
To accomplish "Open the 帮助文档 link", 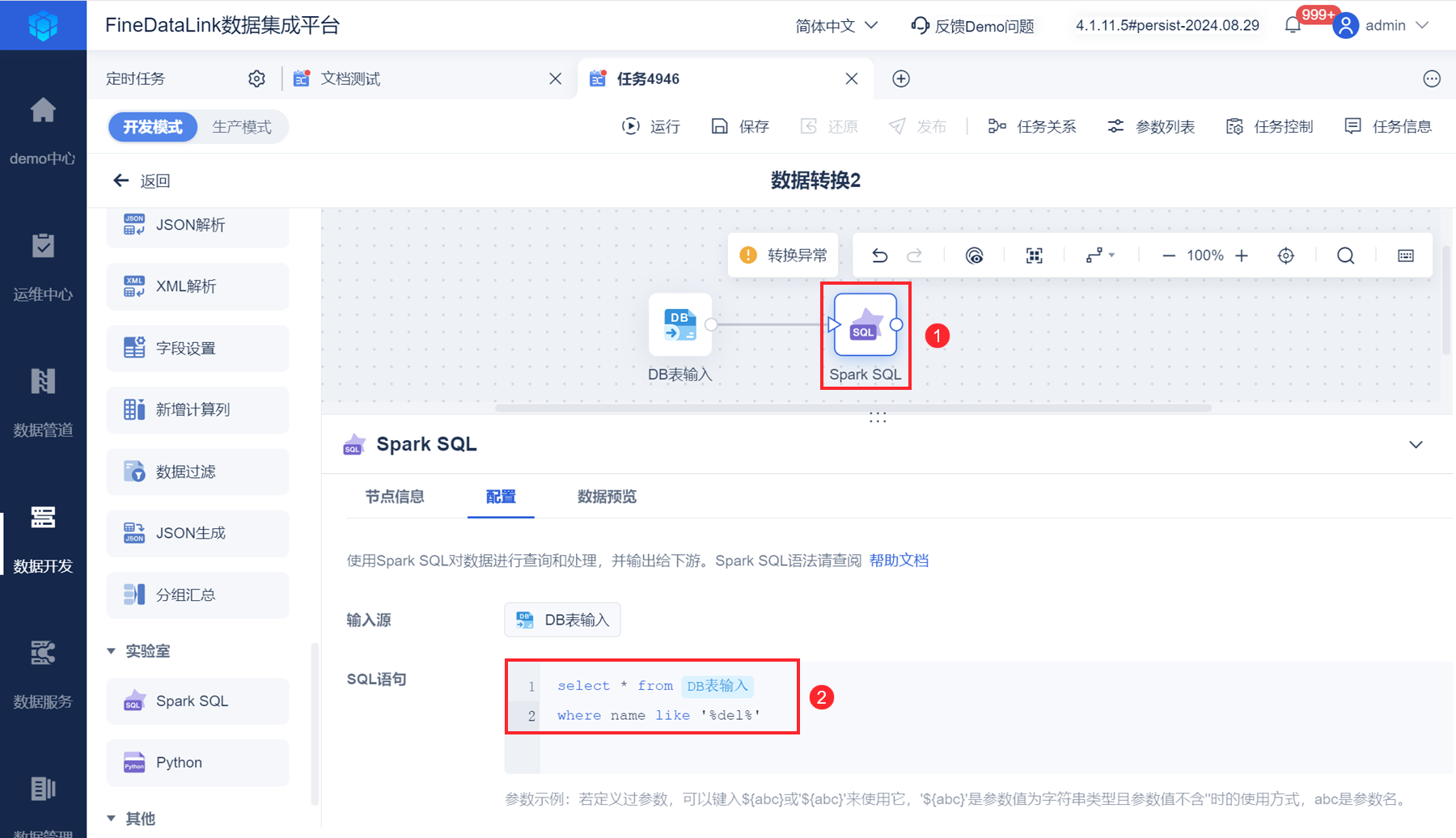I will [899, 561].
